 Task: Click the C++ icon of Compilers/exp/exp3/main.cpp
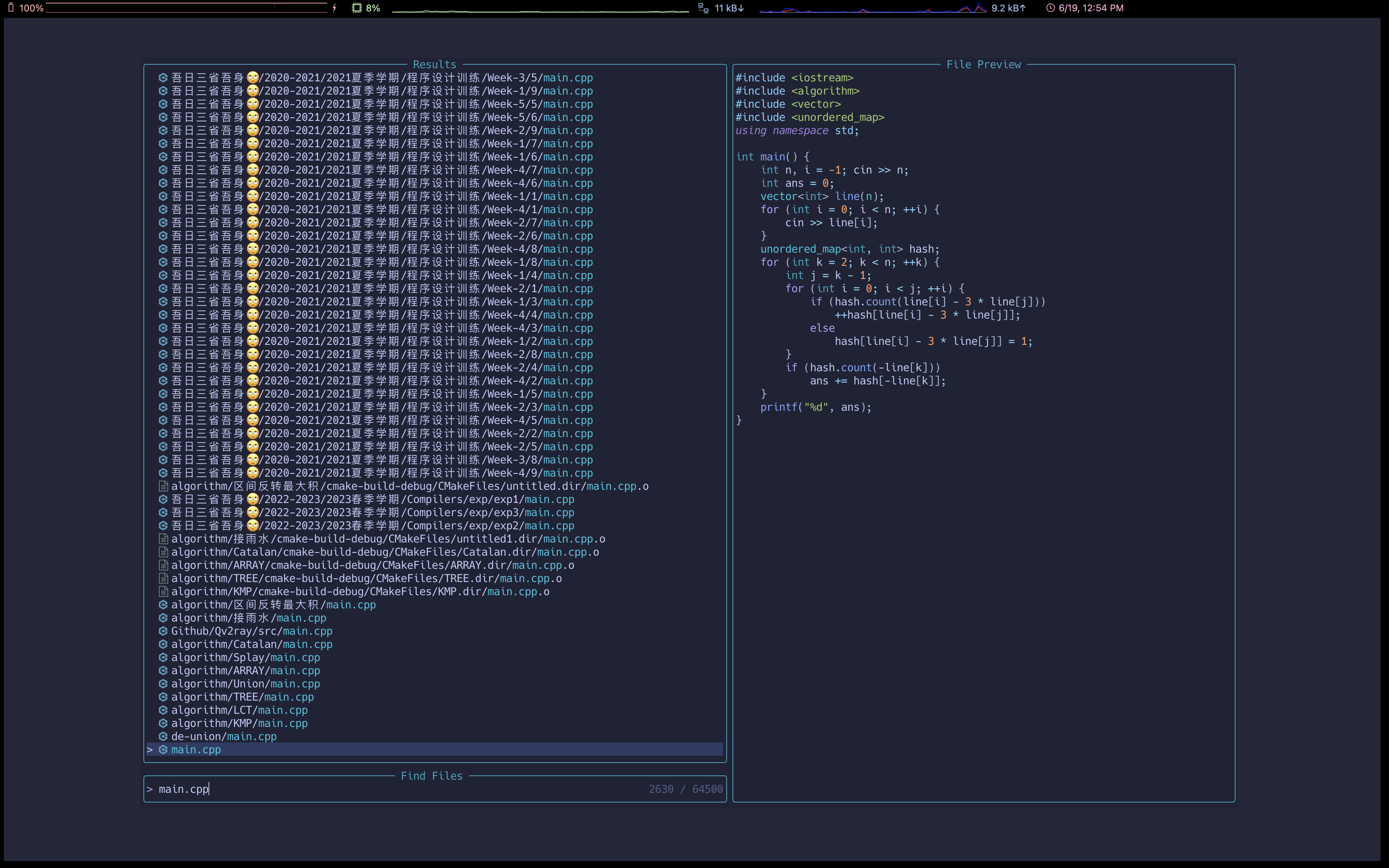(163, 513)
